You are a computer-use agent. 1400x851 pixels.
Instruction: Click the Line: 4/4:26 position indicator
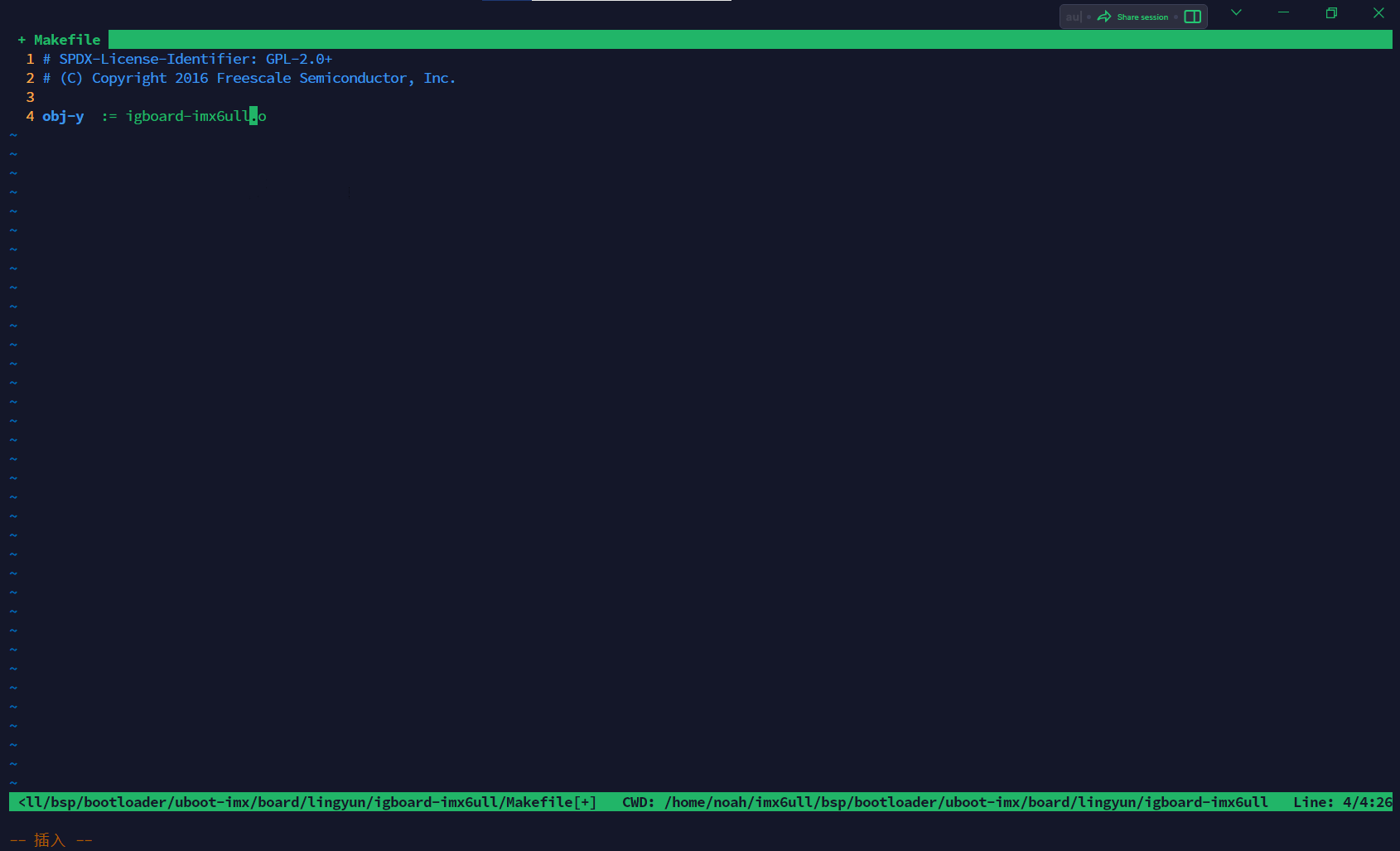pyautogui.click(x=1342, y=802)
